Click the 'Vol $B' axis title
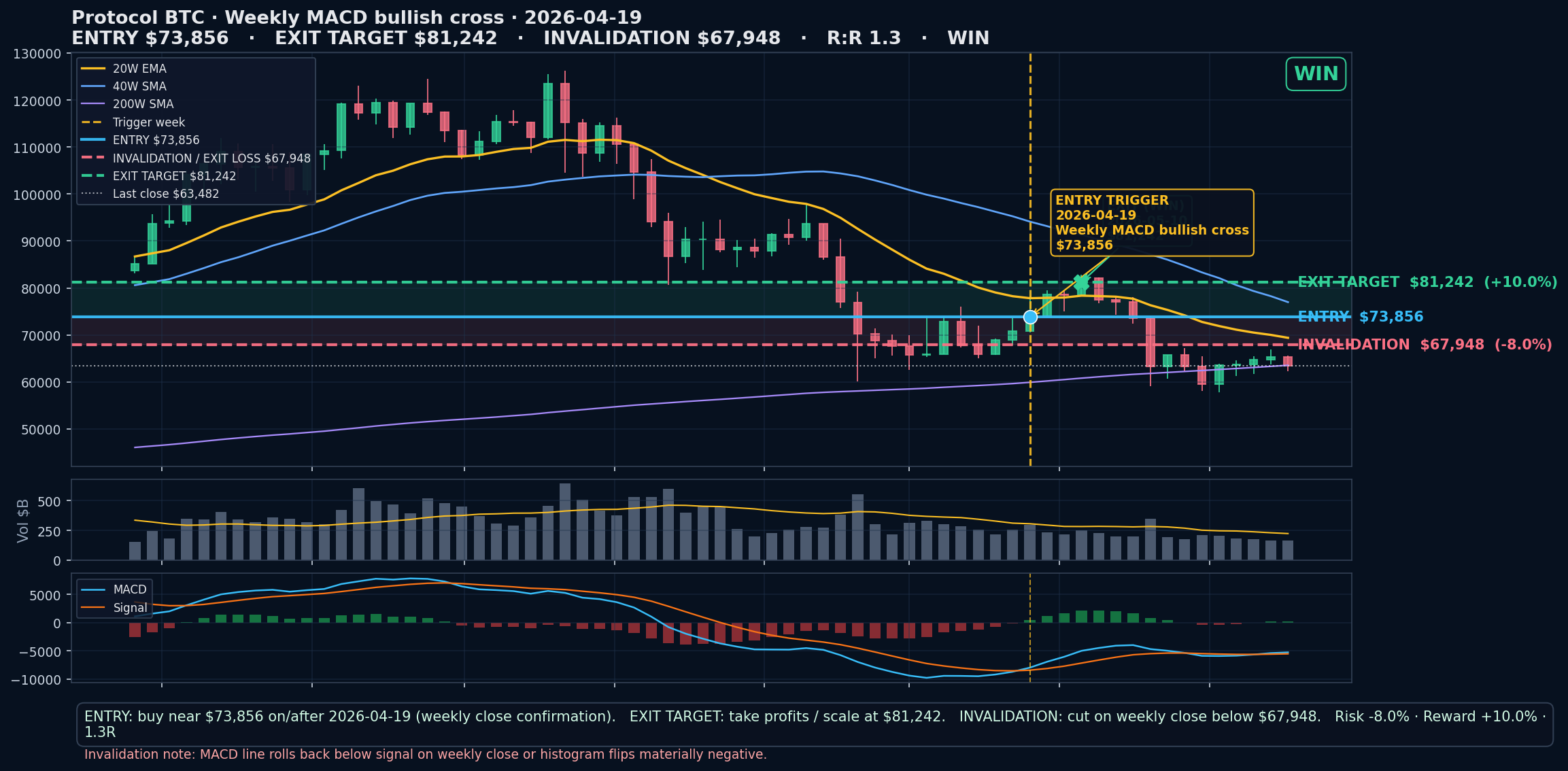The width and height of the screenshot is (1568, 771). (x=23, y=520)
